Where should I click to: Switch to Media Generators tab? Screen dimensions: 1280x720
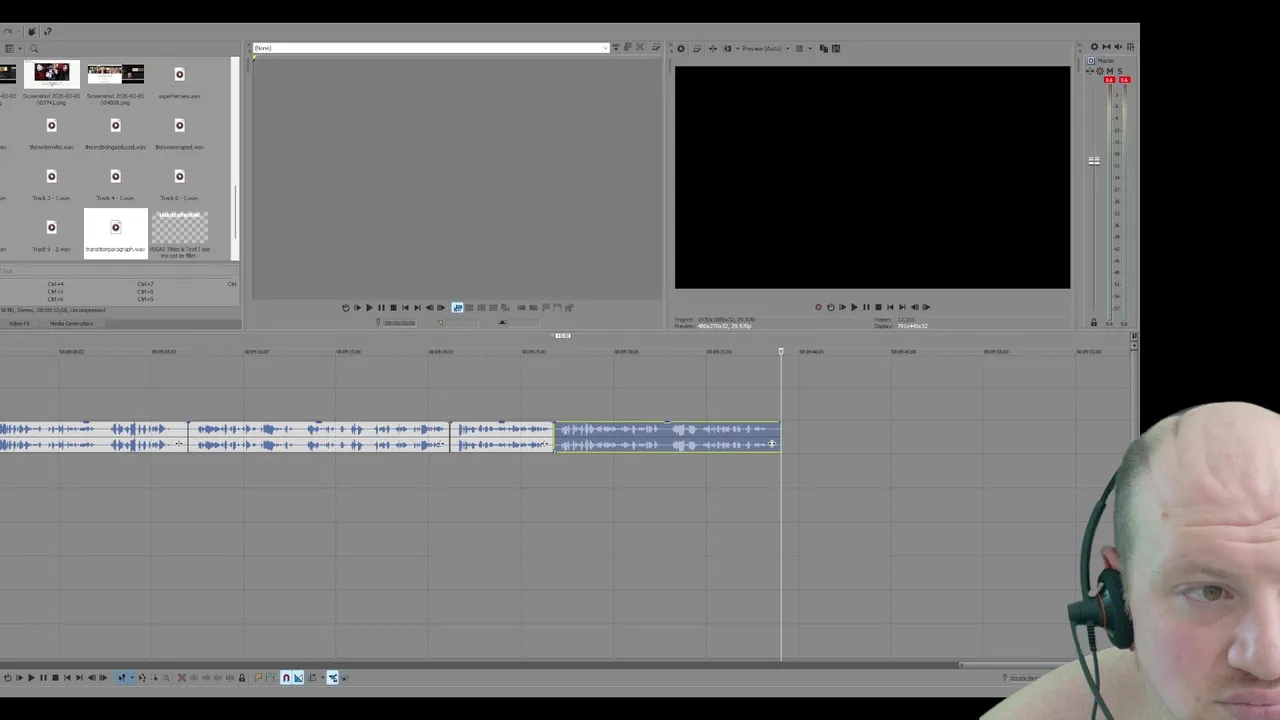point(72,323)
